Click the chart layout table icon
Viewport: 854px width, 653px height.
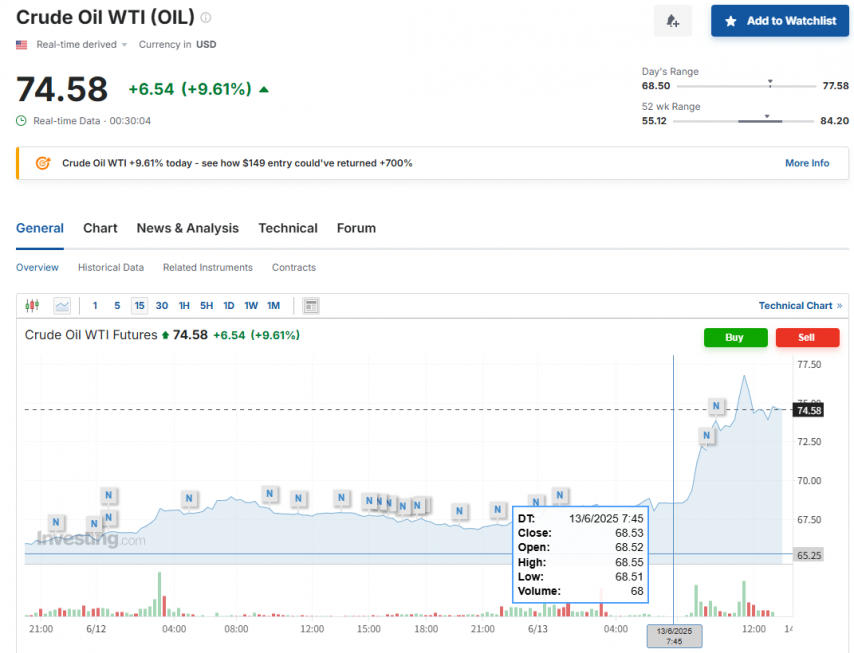(311, 306)
